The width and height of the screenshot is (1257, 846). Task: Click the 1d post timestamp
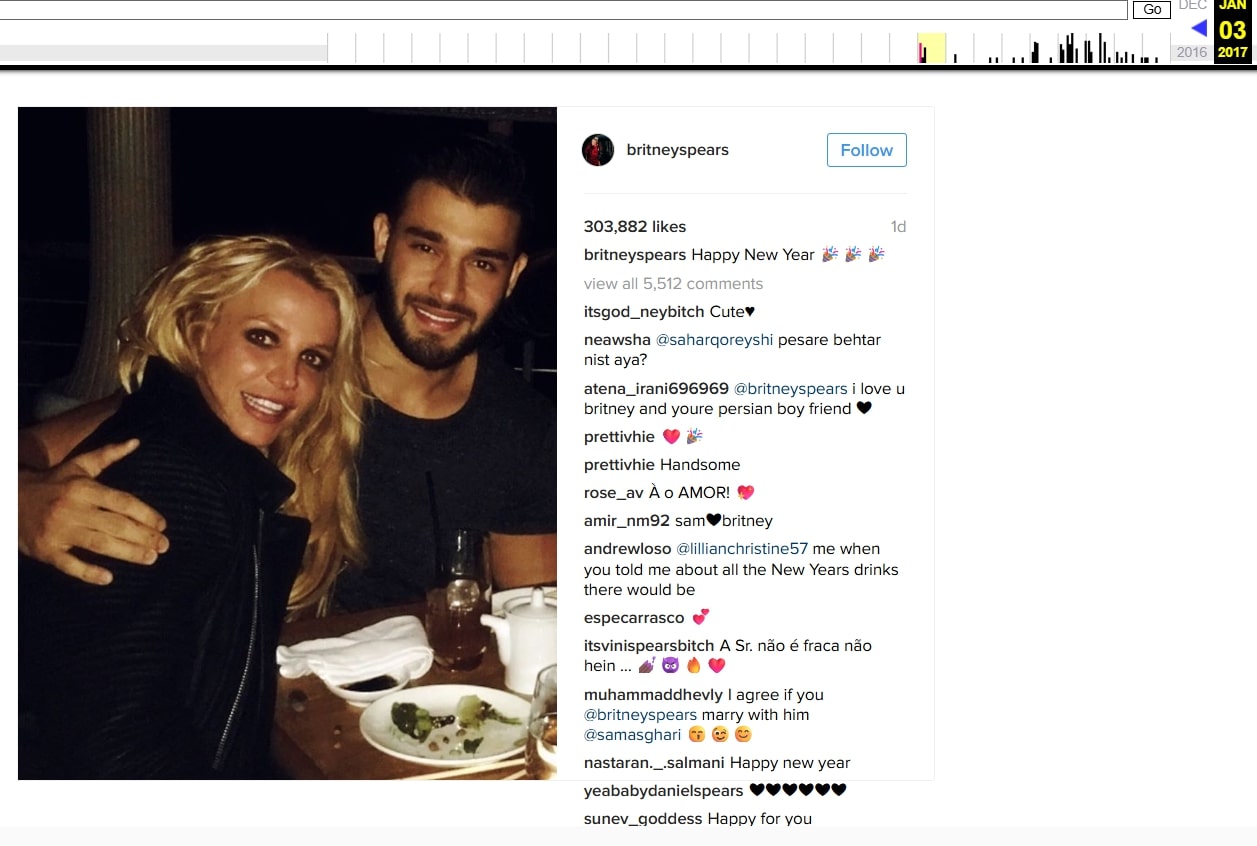[x=898, y=227]
